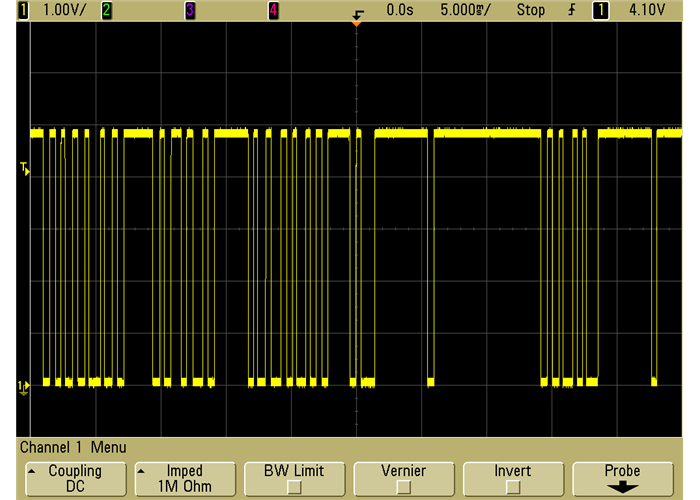Click channel 1 ground reference marker
This screenshot has width=700, height=500.
[24, 386]
